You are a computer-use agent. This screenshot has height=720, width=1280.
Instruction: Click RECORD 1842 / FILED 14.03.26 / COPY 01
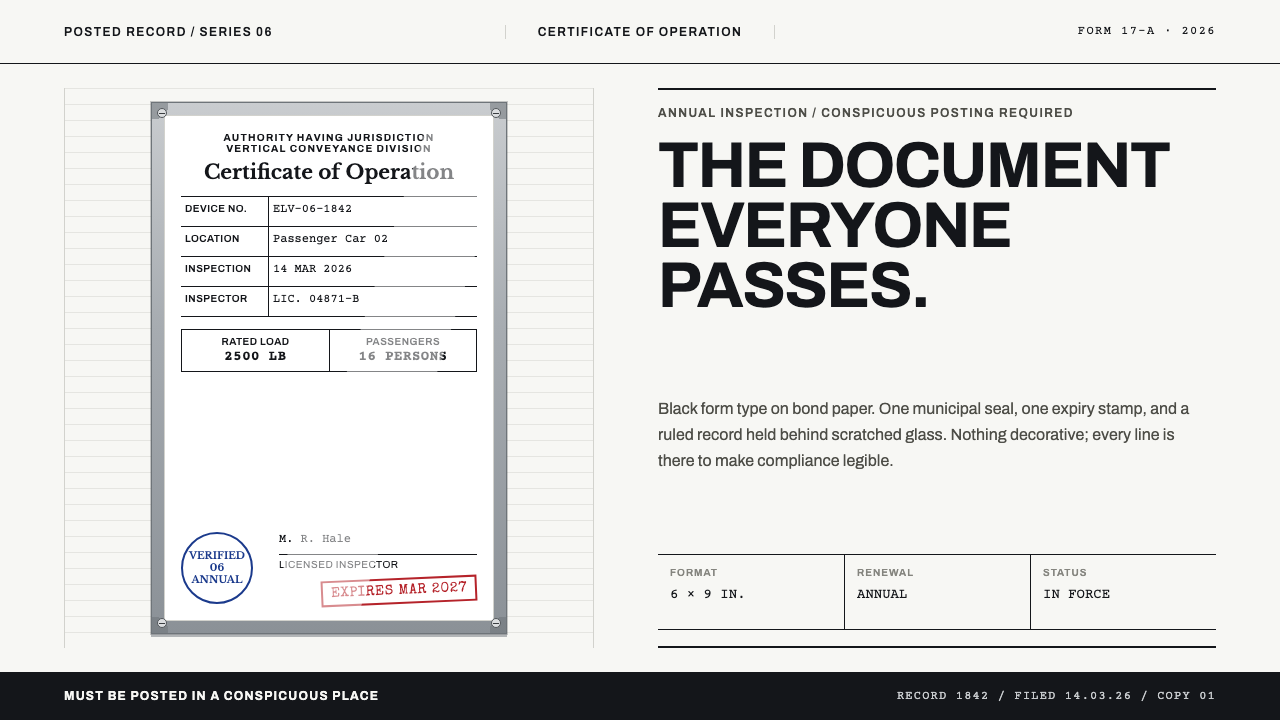tap(1056, 696)
